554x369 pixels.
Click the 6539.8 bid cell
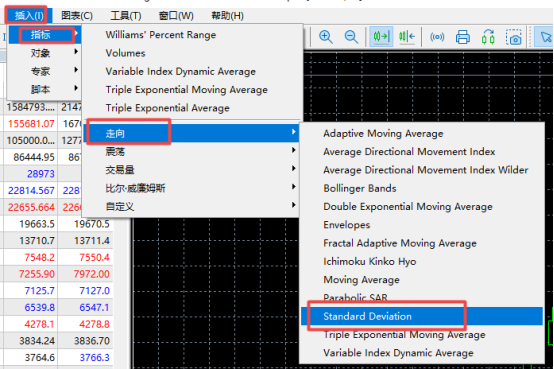point(40,308)
